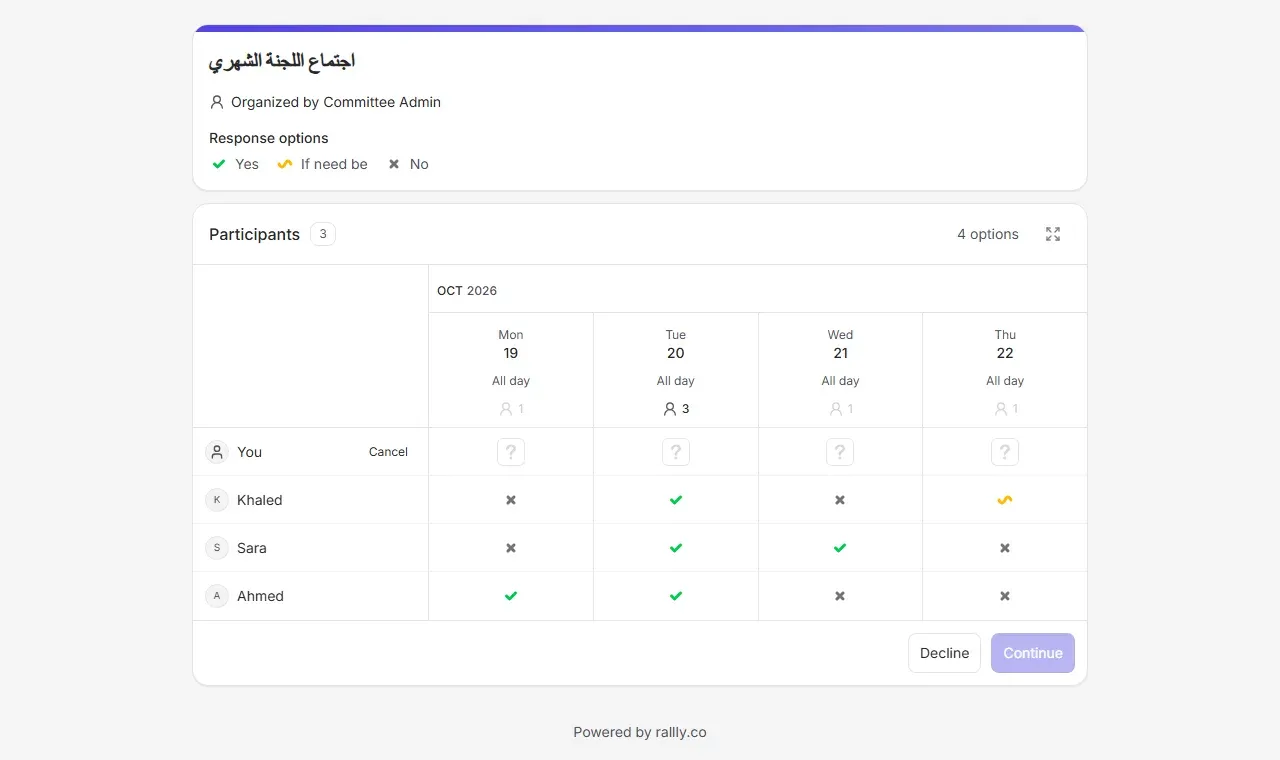Click the Arabic poll title heading
The height and width of the screenshot is (760, 1280).
[x=282, y=61]
